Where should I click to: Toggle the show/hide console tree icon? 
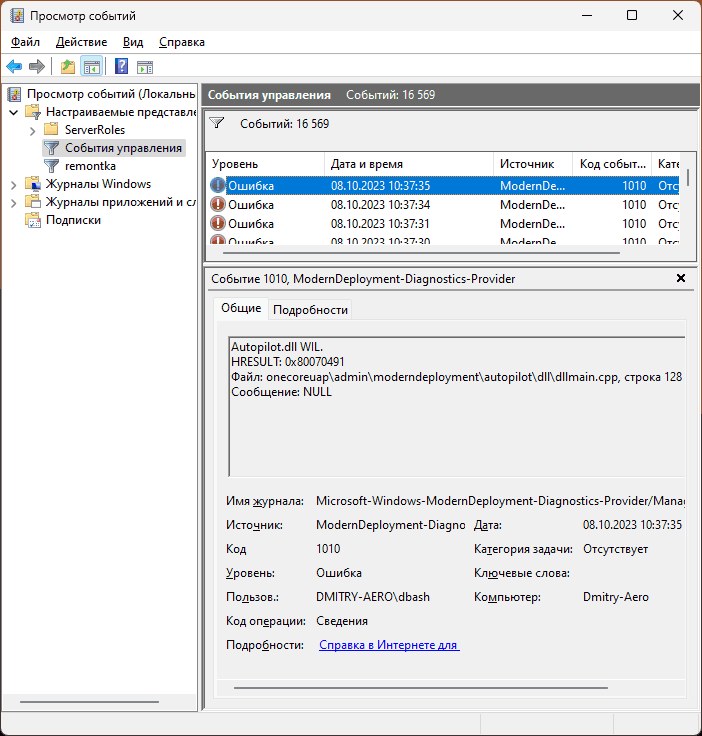[x=91, y=67]
